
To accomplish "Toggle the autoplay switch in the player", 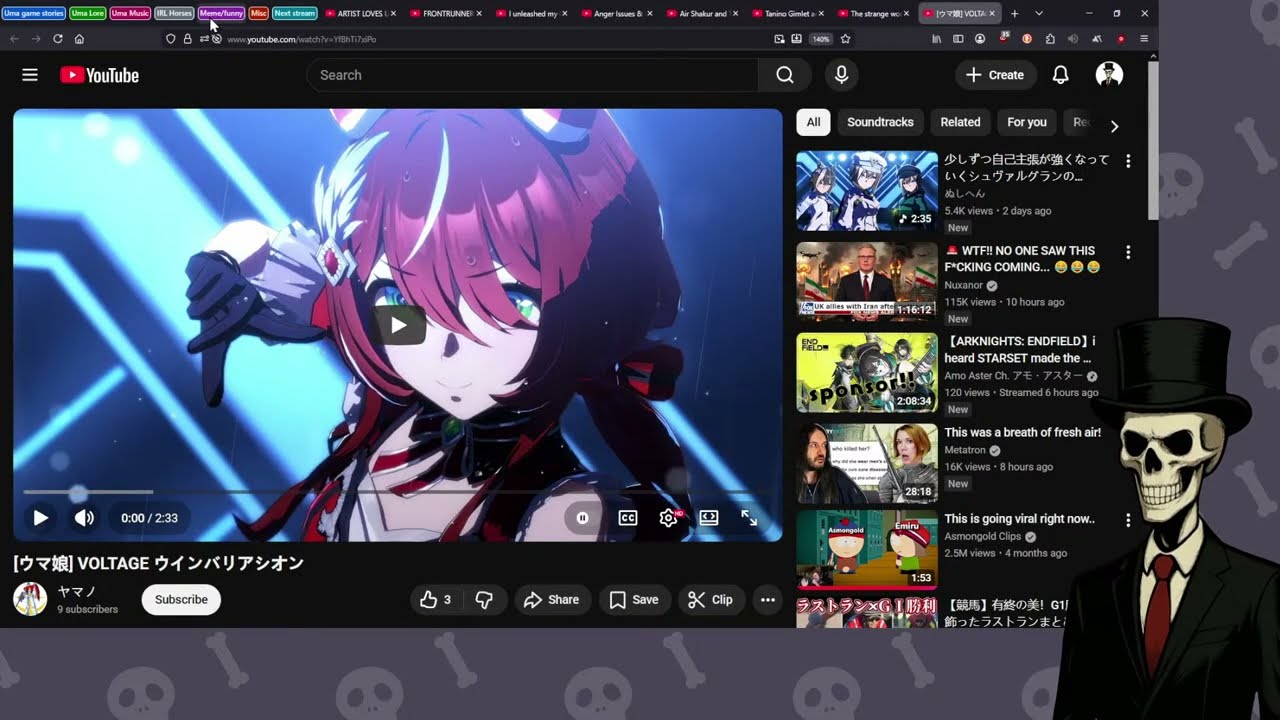I will point(582,518).
